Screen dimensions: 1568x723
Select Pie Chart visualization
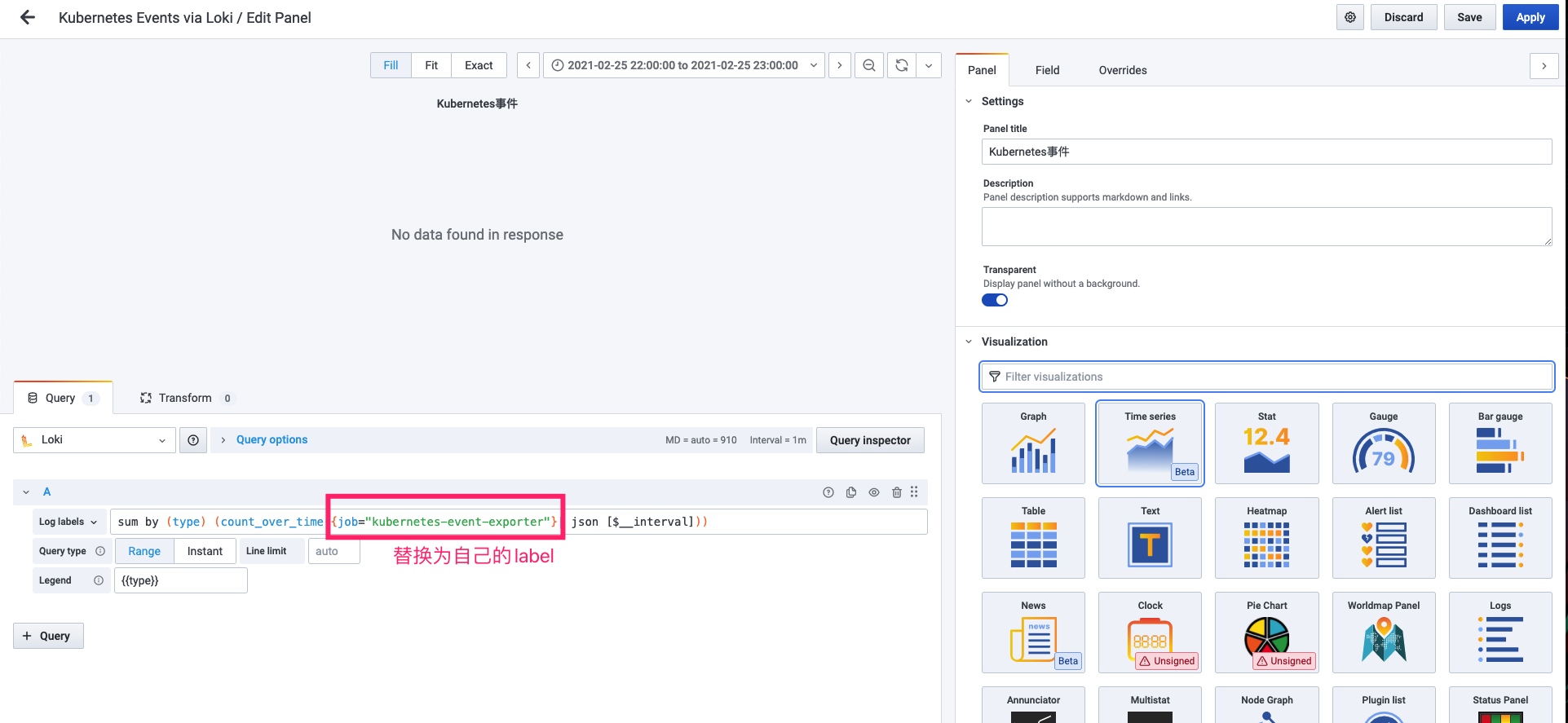point(1266,633)
